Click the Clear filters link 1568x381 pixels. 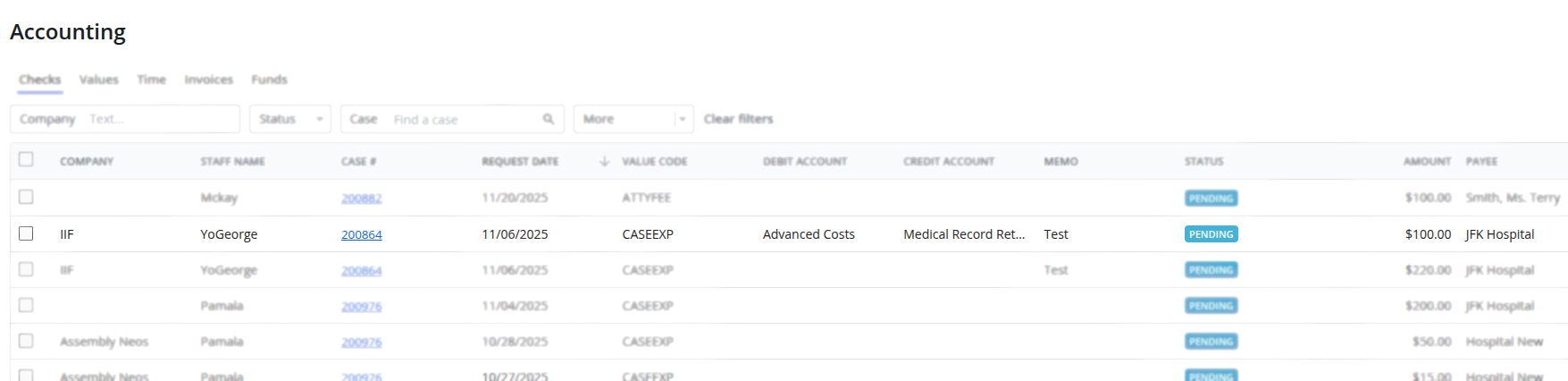click(x=738, y=119)
